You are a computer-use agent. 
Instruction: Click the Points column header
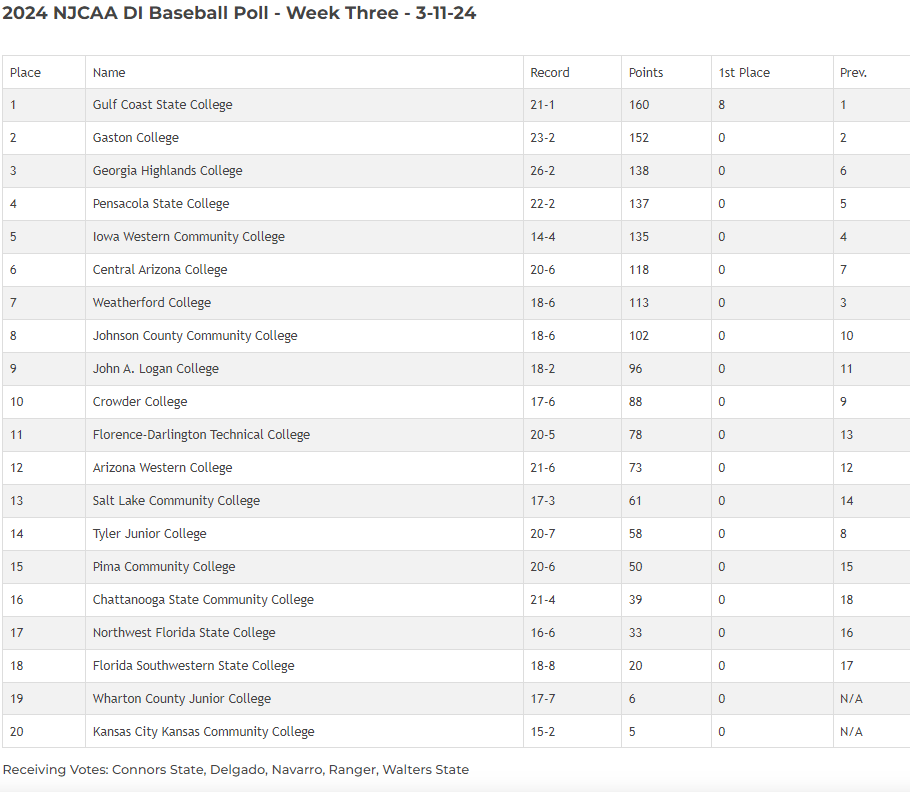coord(646,72)
